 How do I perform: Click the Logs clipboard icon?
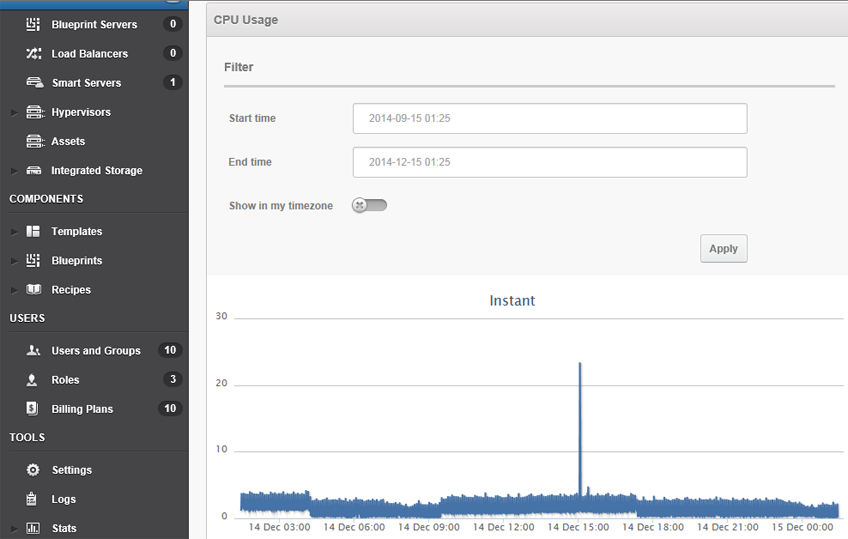(x=31, y=498)
